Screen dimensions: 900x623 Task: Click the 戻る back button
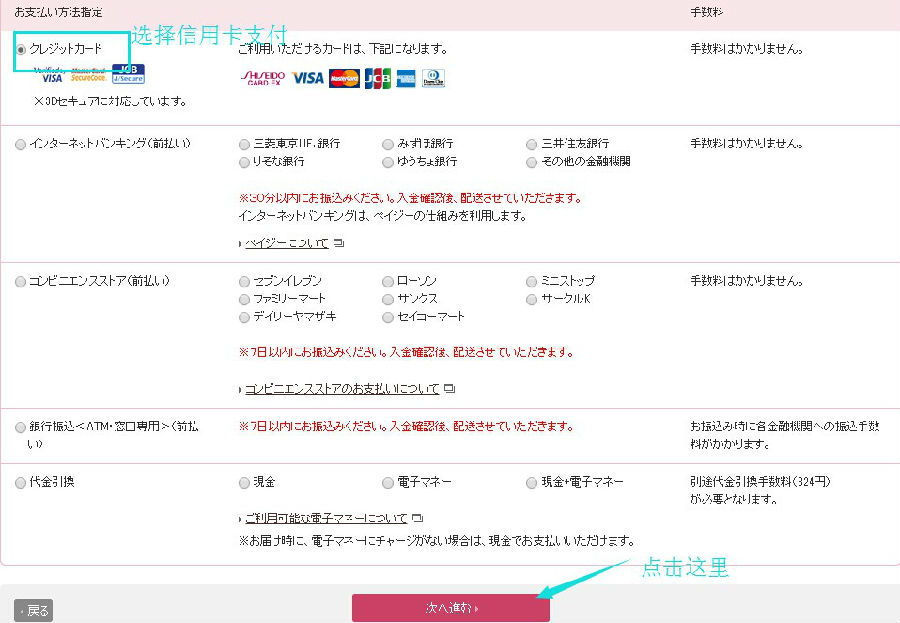pyautogui.click(x=33, y=610)
